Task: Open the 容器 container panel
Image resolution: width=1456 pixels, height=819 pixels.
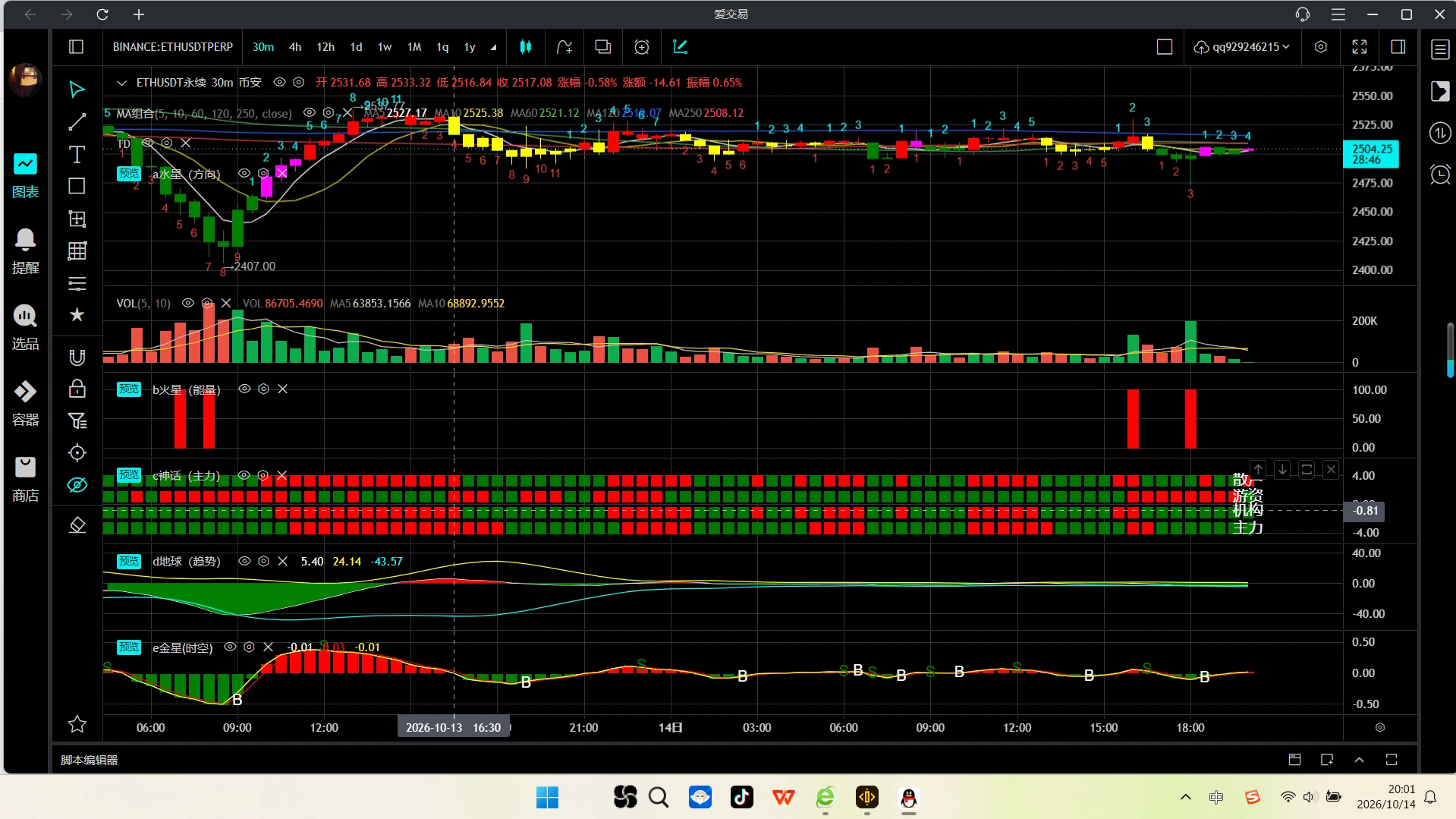Action: click(x=25, y=403)
